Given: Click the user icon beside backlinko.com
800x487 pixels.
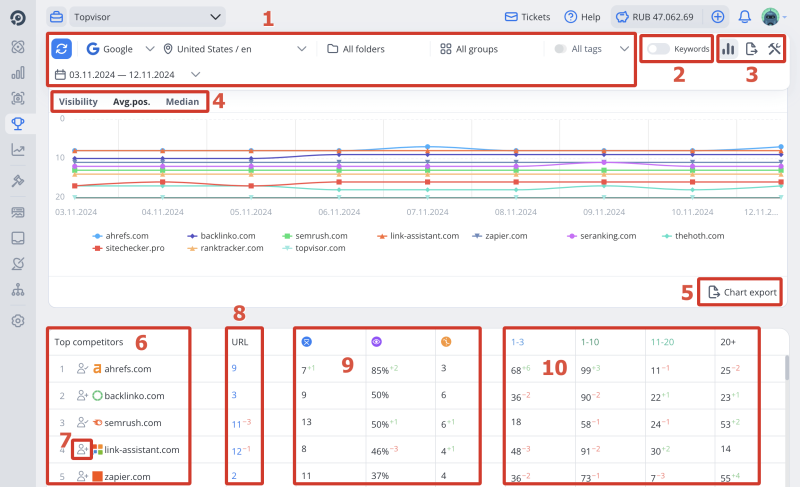Looking at the screenshot, I should [82, 395].
